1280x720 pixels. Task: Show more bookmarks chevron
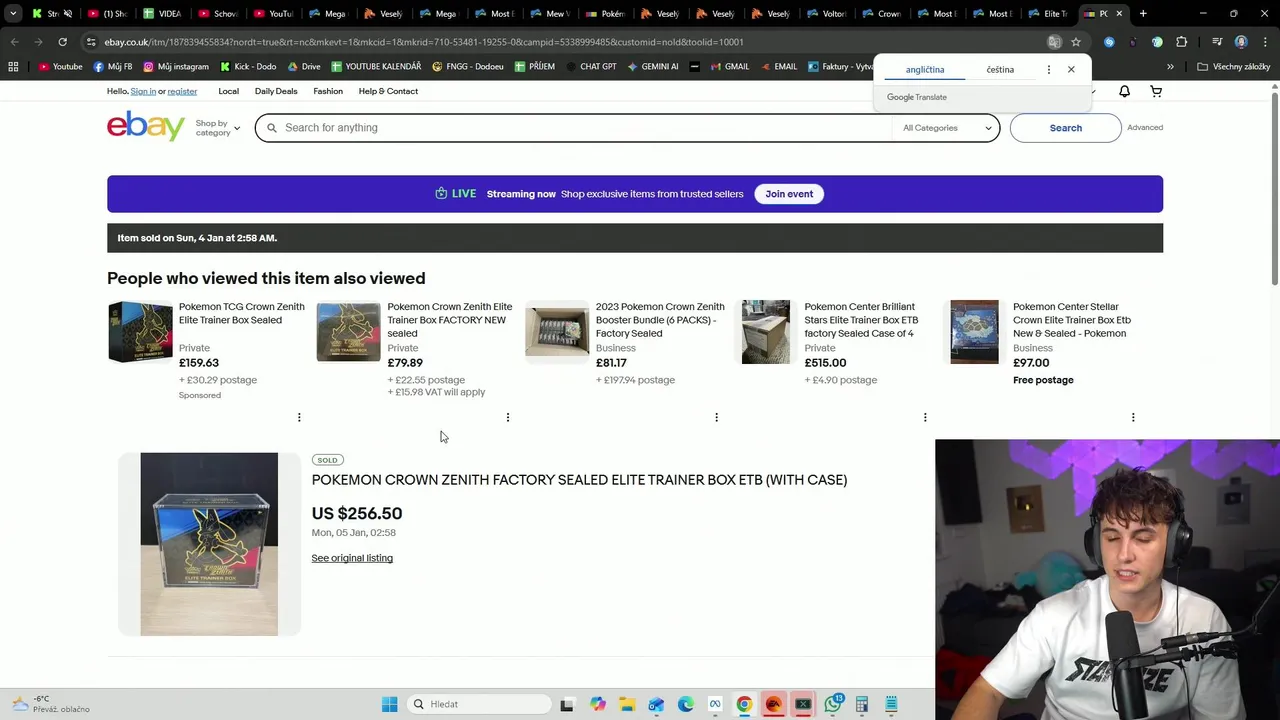pyautogui.click(x=1170, y=67)
